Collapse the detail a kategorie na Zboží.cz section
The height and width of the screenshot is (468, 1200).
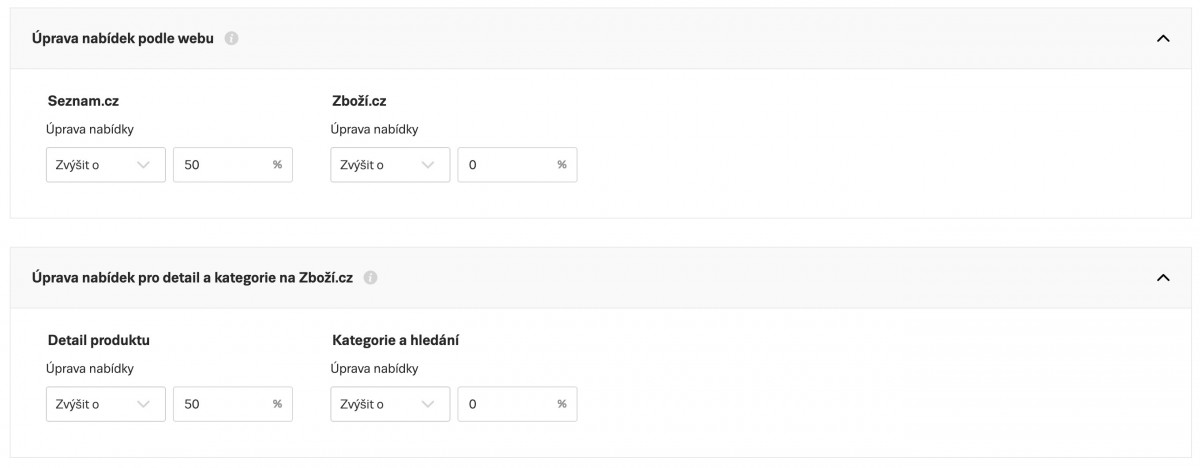click(x=1162, y=278)
